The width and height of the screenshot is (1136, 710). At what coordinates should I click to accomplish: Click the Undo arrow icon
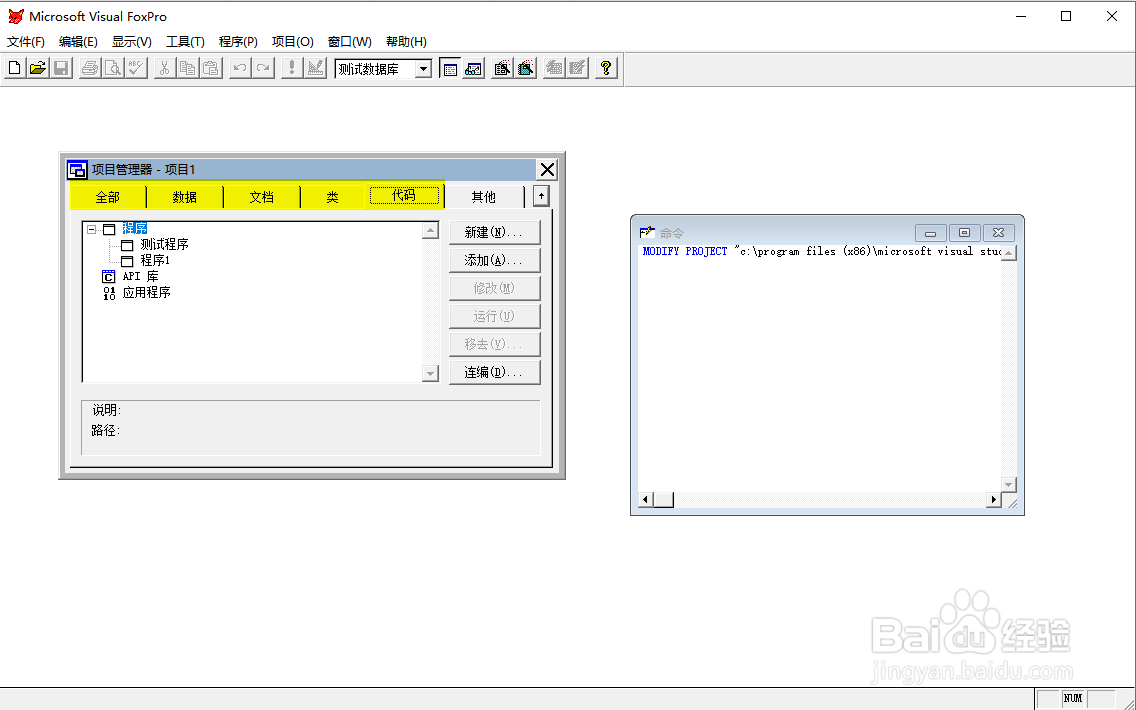click(240, 68)
